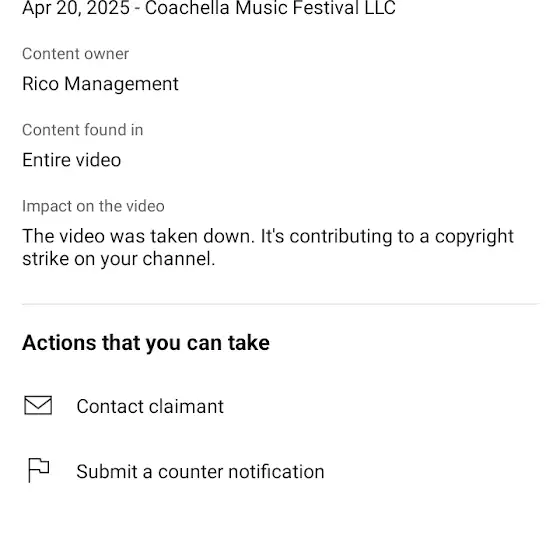
Task: Click the word copyright in impact description
Action: coord(474,237)
